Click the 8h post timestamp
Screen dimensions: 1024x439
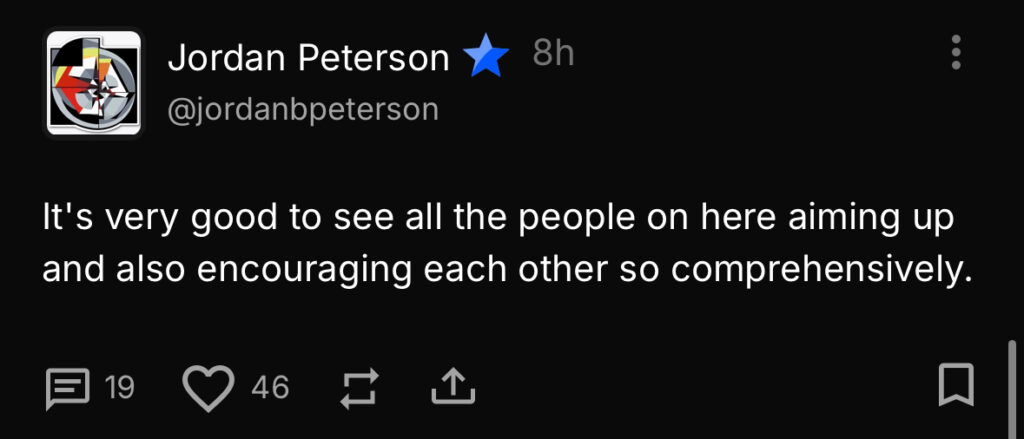553,54
